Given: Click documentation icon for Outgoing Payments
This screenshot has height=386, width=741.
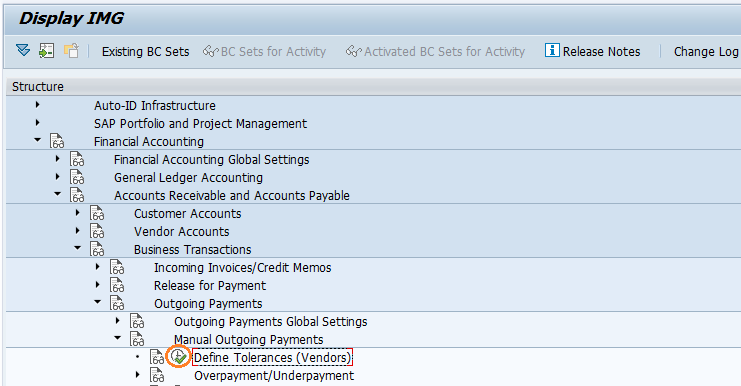Looking at the screenshot, I should (x=117, y=303).
